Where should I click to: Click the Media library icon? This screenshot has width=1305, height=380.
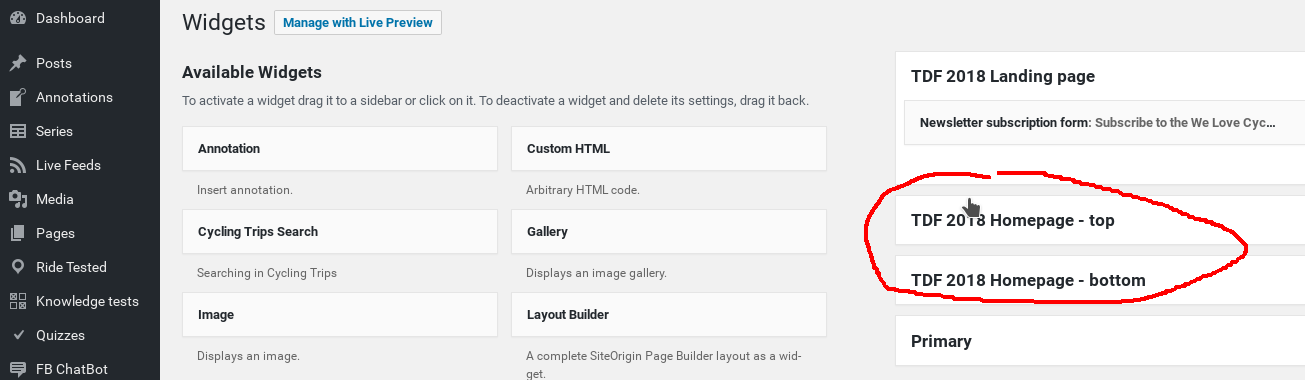pos(18,199)
